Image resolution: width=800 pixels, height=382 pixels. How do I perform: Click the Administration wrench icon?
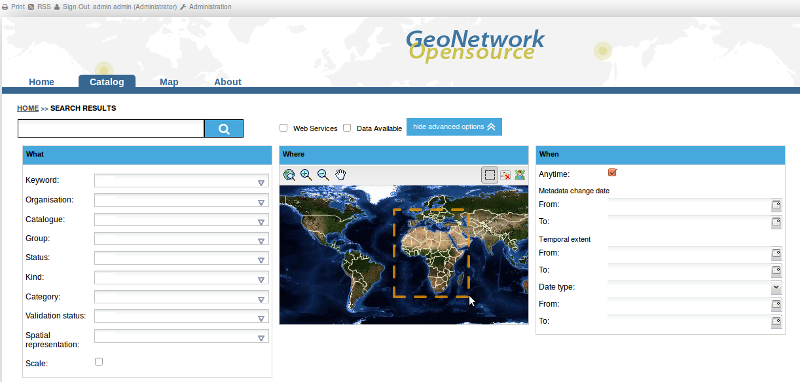[184, 7]
